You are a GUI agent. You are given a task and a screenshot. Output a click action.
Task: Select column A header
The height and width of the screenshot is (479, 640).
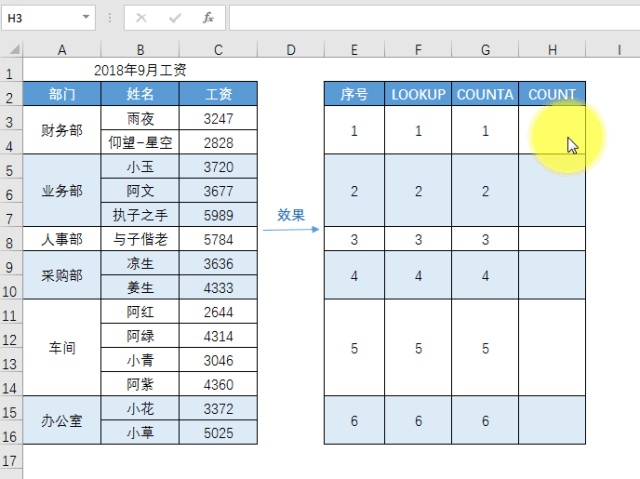point(62,50)
